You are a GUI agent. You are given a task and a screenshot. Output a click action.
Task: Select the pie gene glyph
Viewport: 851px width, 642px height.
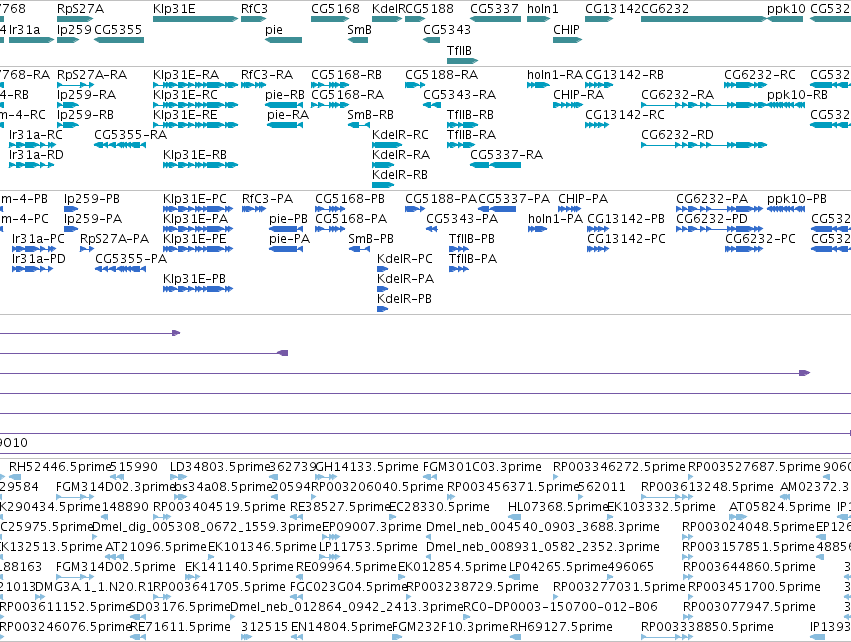(x=283, y=40)
